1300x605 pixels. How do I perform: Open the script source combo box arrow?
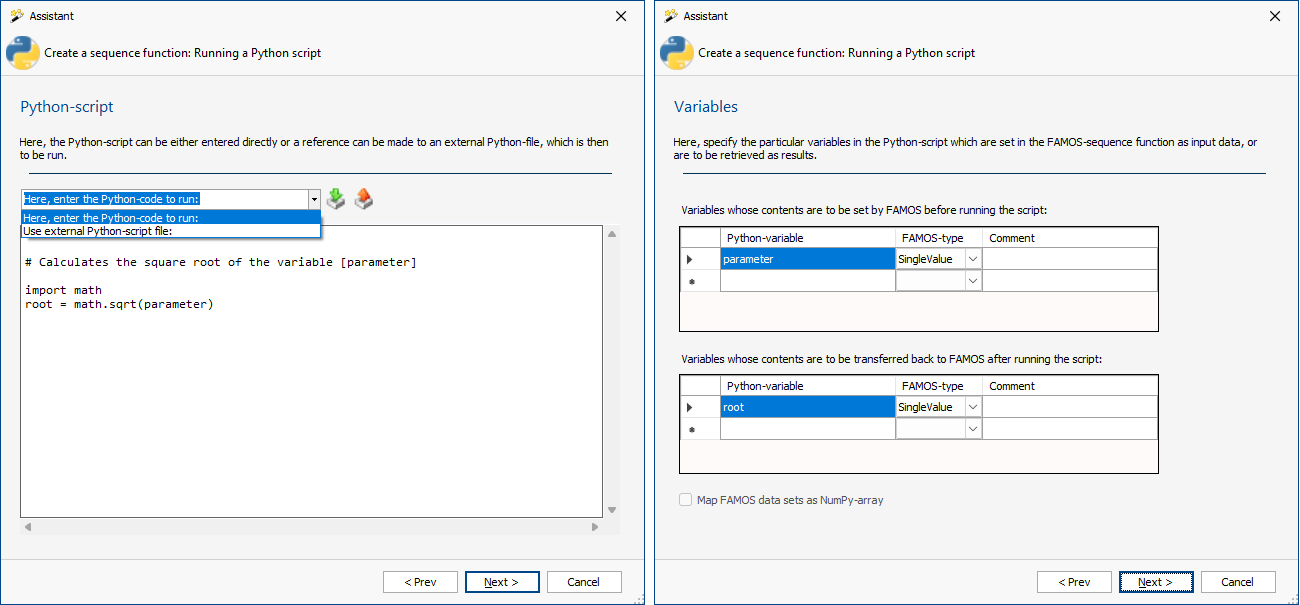coord(313,199)
